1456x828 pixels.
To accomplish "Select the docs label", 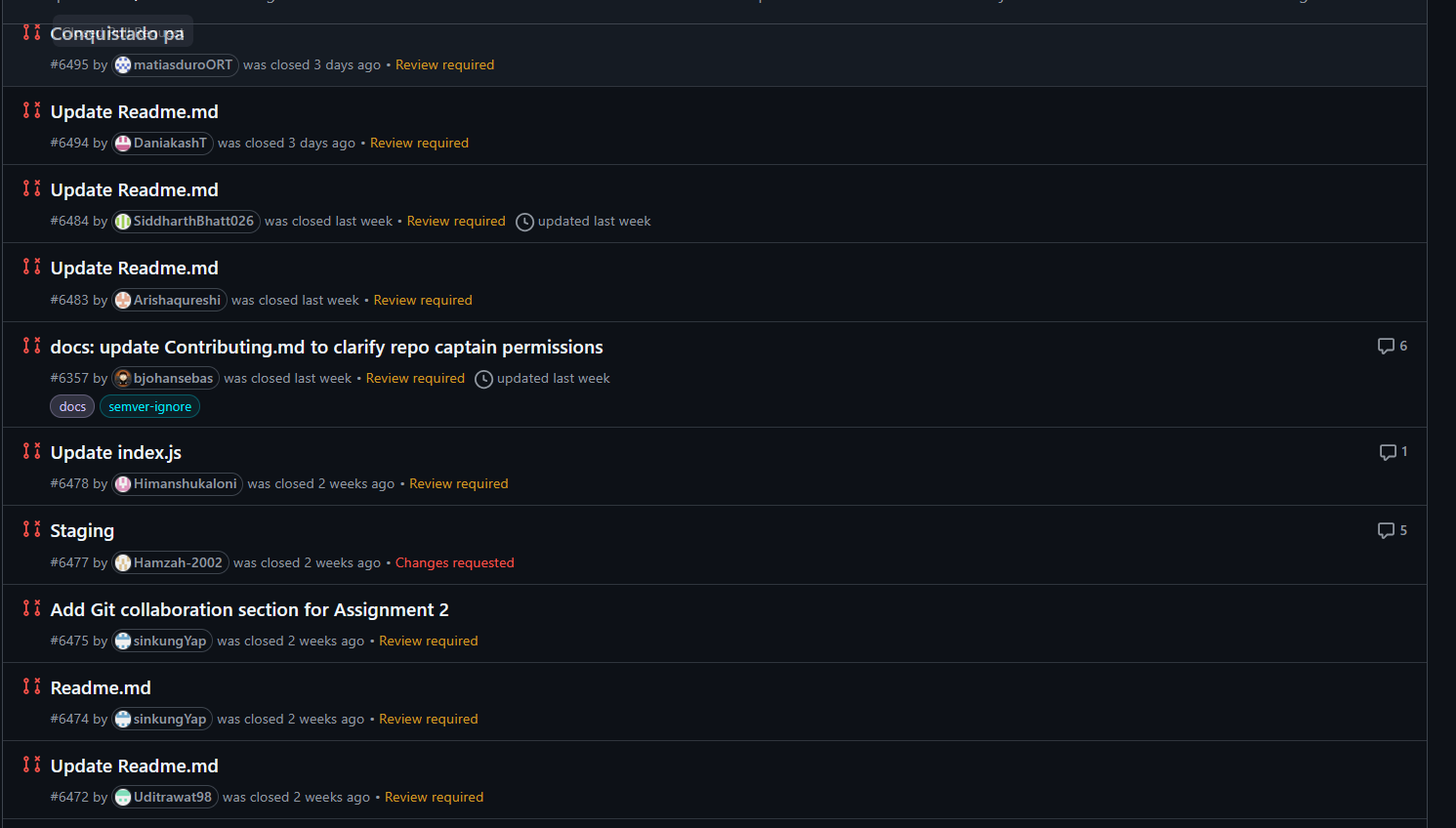I will 72,407.
